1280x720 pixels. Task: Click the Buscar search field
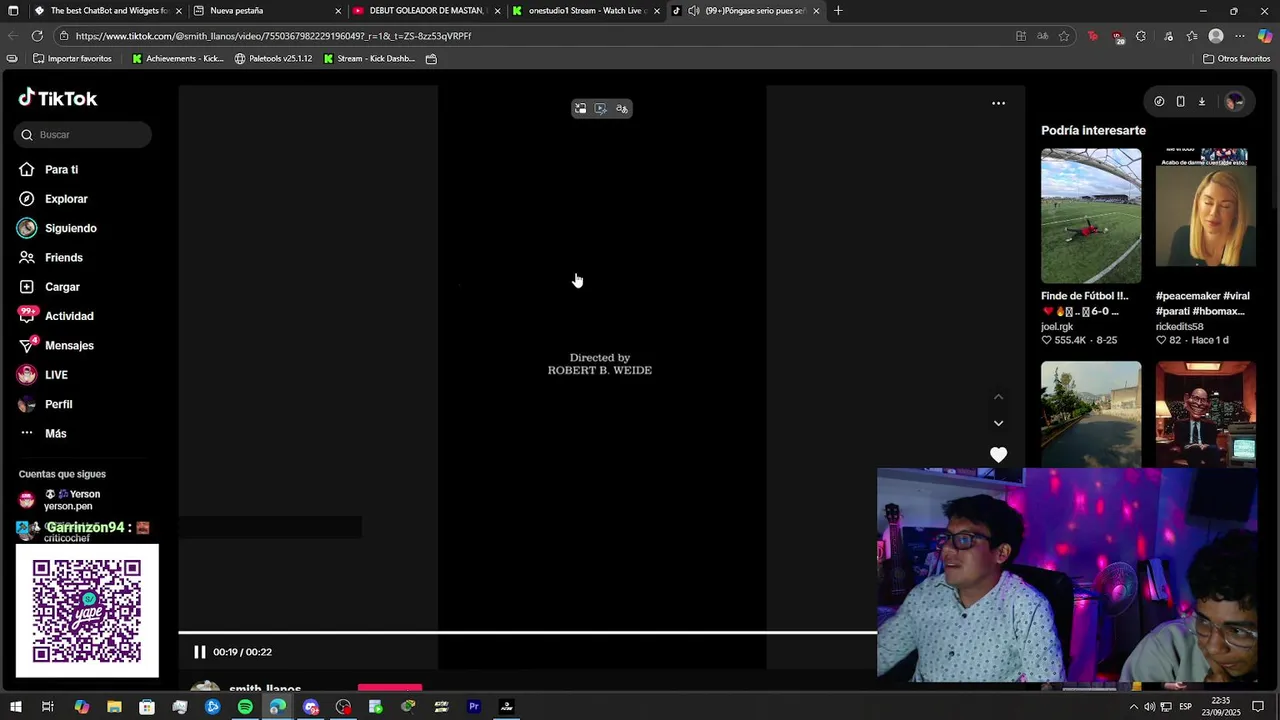click(x=83, y=135)
